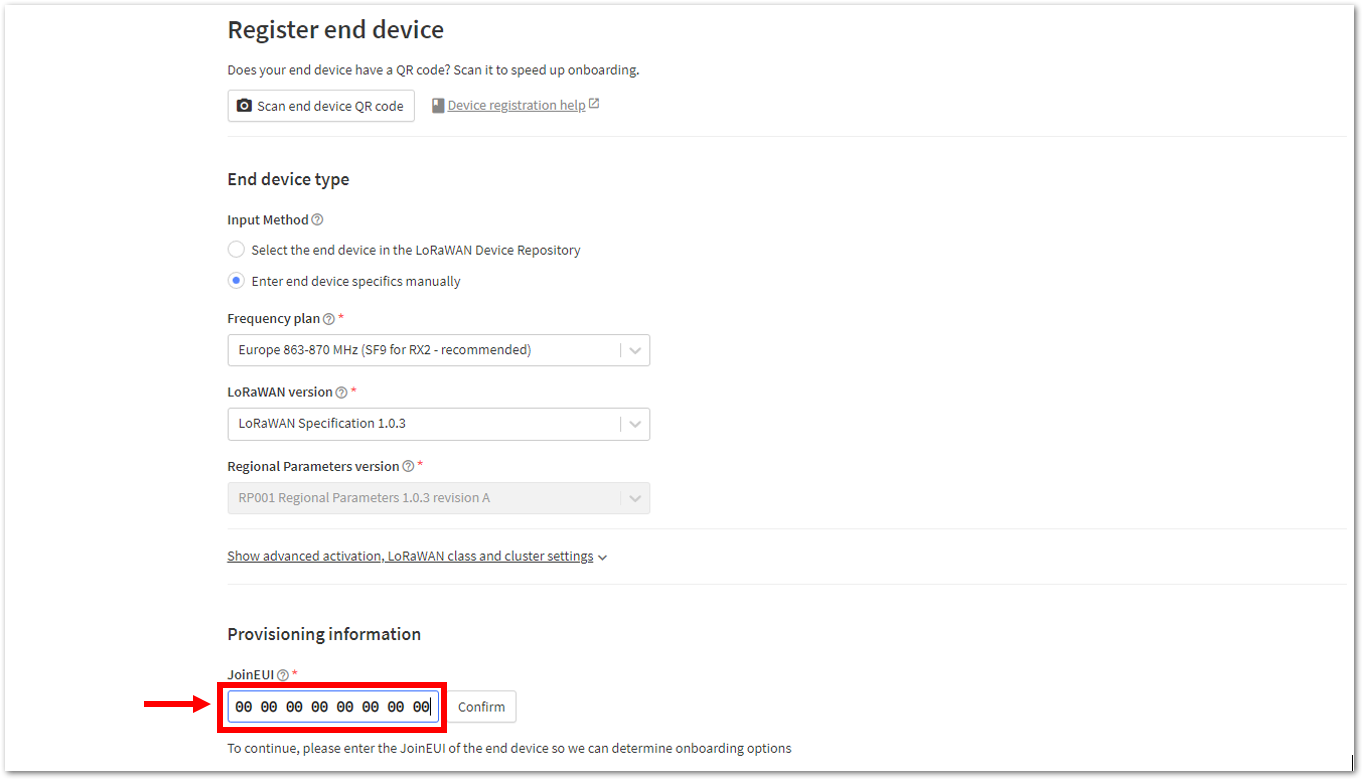Click the external link icon after Device registration help
Viewport: 1363px width, 780px height.
[594, 104]
